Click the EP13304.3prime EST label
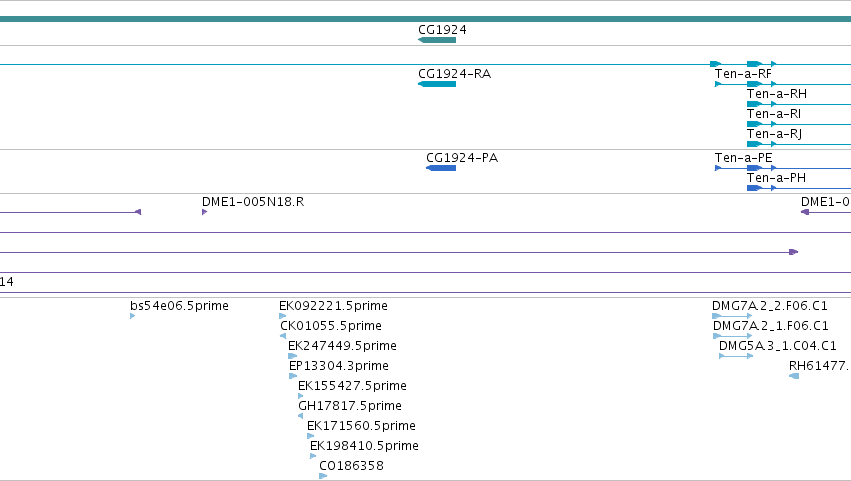This screenshot has height=481, width=851. coord(339,366)
